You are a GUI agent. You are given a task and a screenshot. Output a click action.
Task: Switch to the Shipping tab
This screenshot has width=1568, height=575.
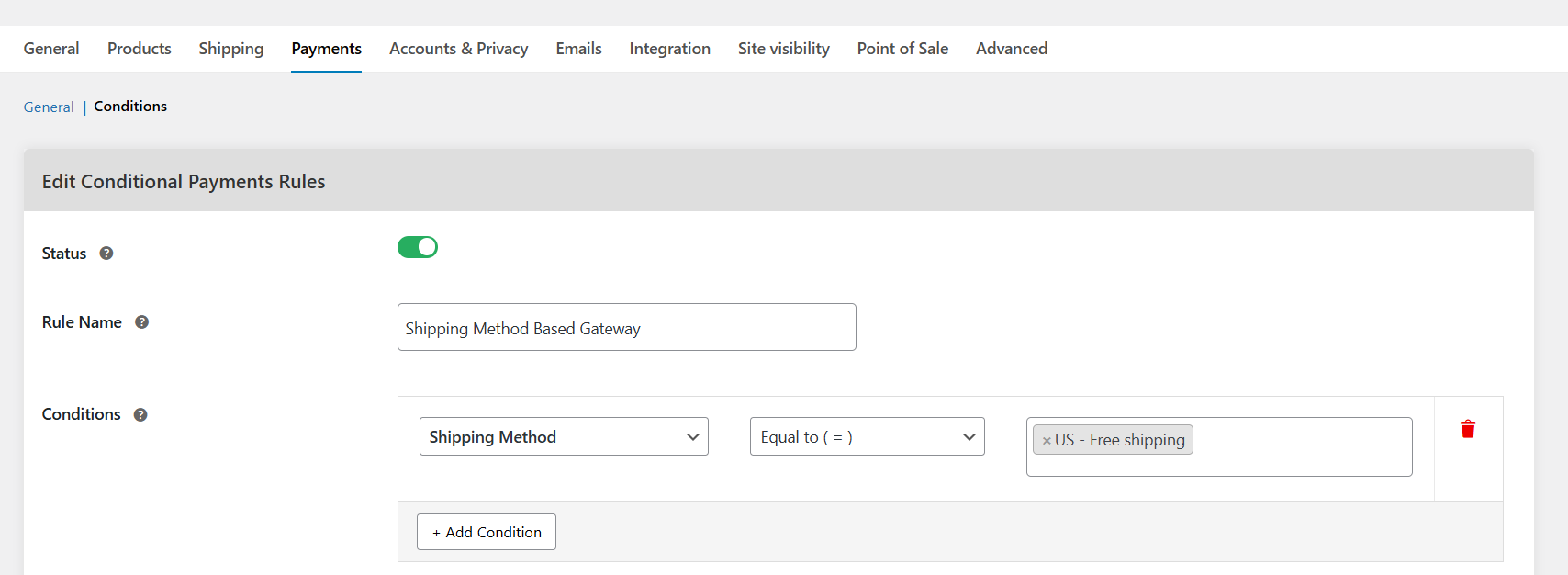(231, 49)
